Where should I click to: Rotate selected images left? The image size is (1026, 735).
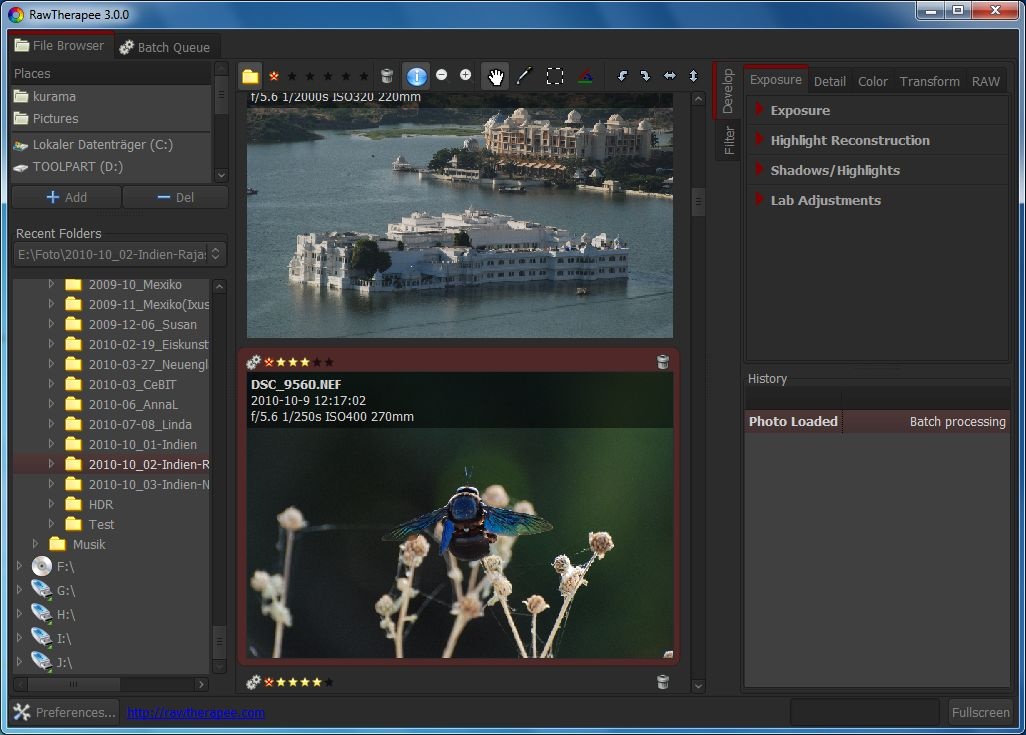pyautogui.click(x=622, y=76)
